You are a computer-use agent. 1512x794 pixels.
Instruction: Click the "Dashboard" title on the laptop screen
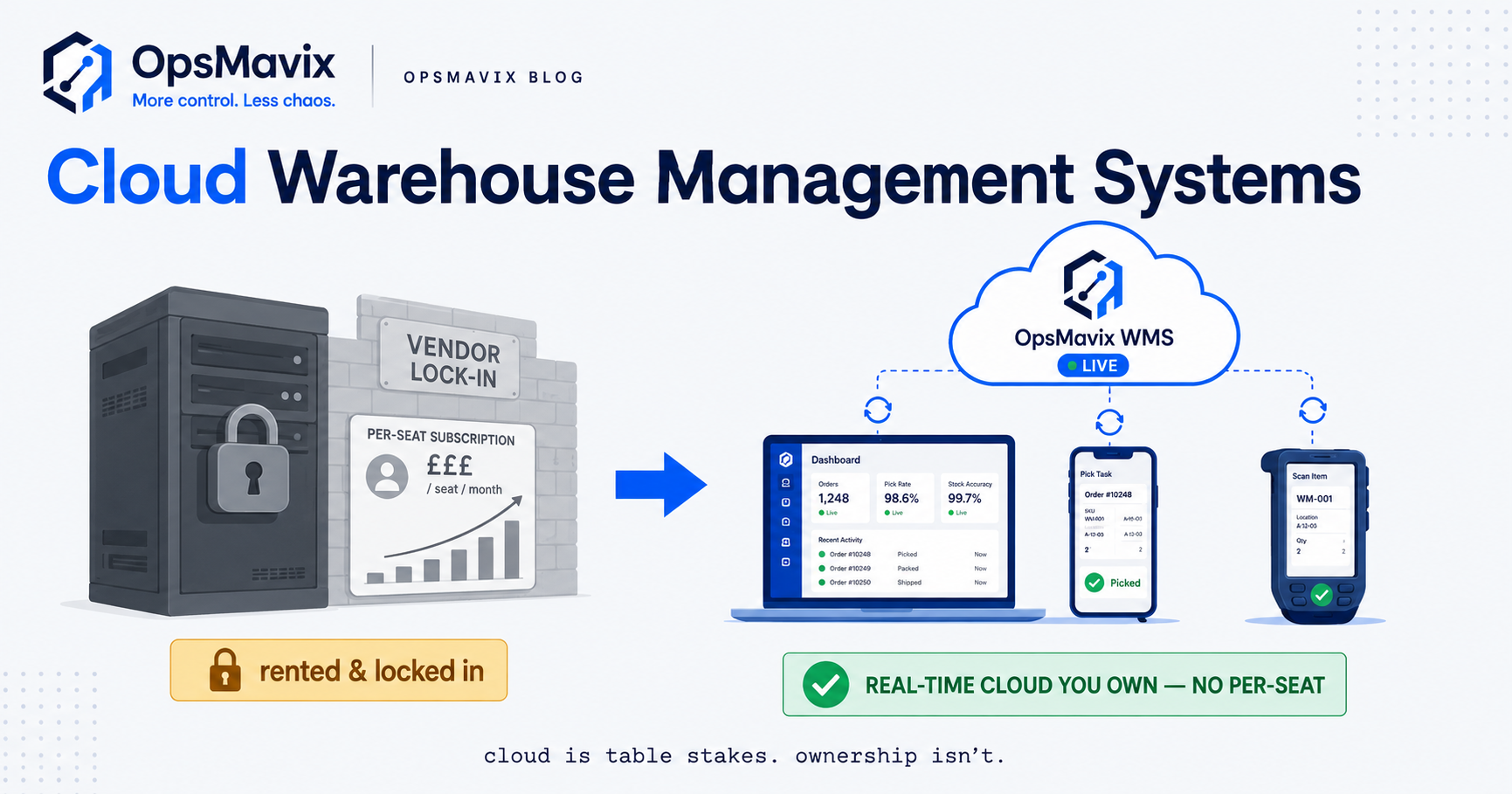pyautogui.click(x=836, y=459)
